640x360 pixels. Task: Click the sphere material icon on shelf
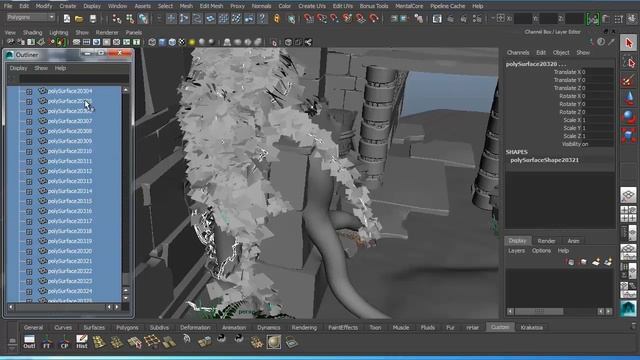click(274, 342)
